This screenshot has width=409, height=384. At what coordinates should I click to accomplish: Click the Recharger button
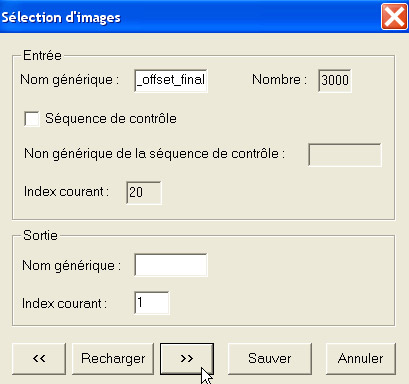[113, 359]
